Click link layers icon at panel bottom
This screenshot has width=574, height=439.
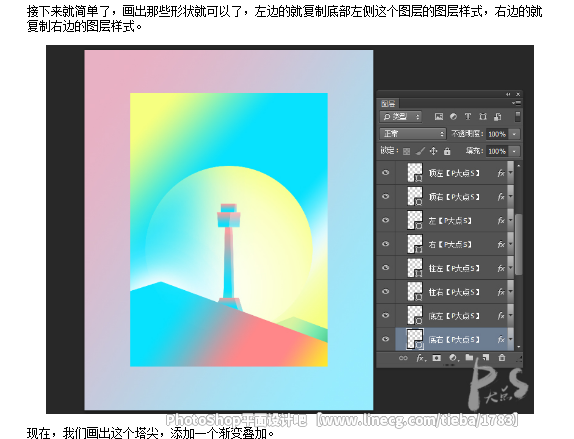[x=403, y=358]
